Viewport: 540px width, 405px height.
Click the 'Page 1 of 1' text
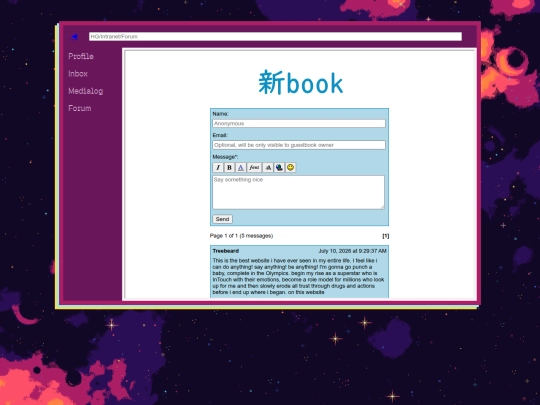pyautogui.click(x=224, y=236)
